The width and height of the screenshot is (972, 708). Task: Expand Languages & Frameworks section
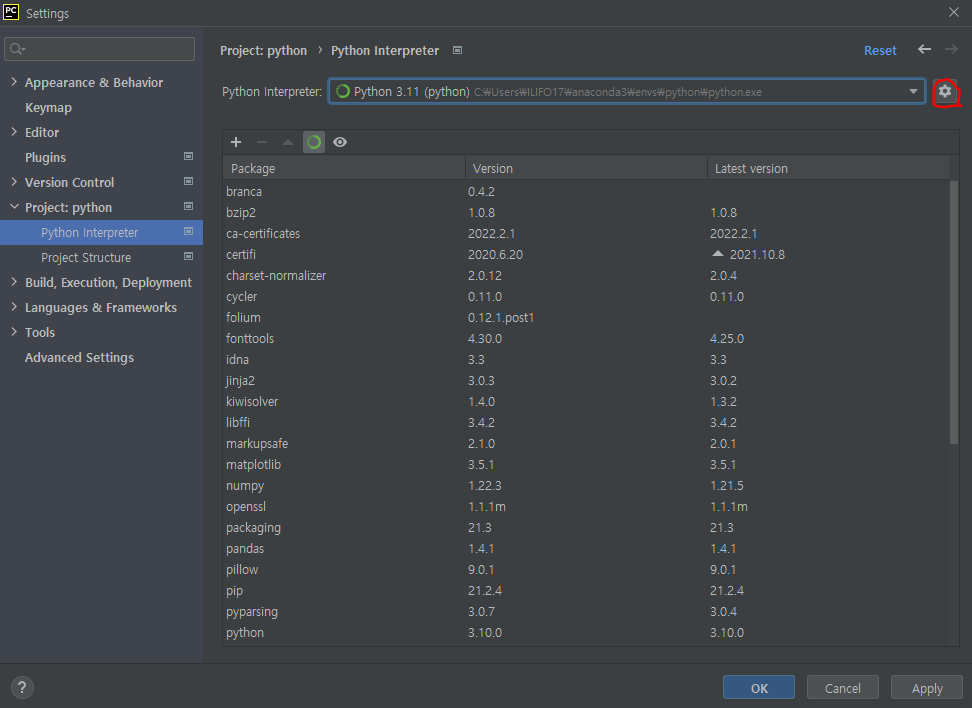click(x=14, y=307)
